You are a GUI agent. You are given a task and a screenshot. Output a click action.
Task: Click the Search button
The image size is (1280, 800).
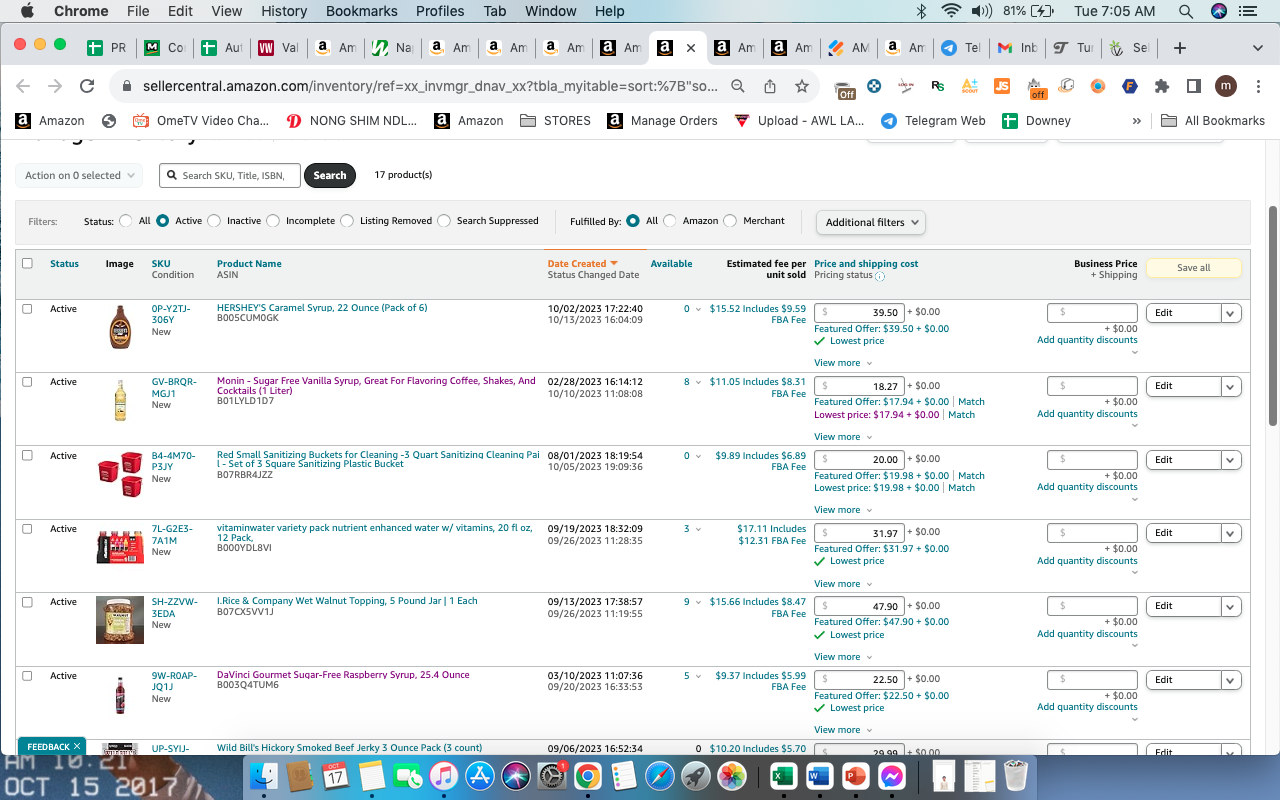(330, 176)
